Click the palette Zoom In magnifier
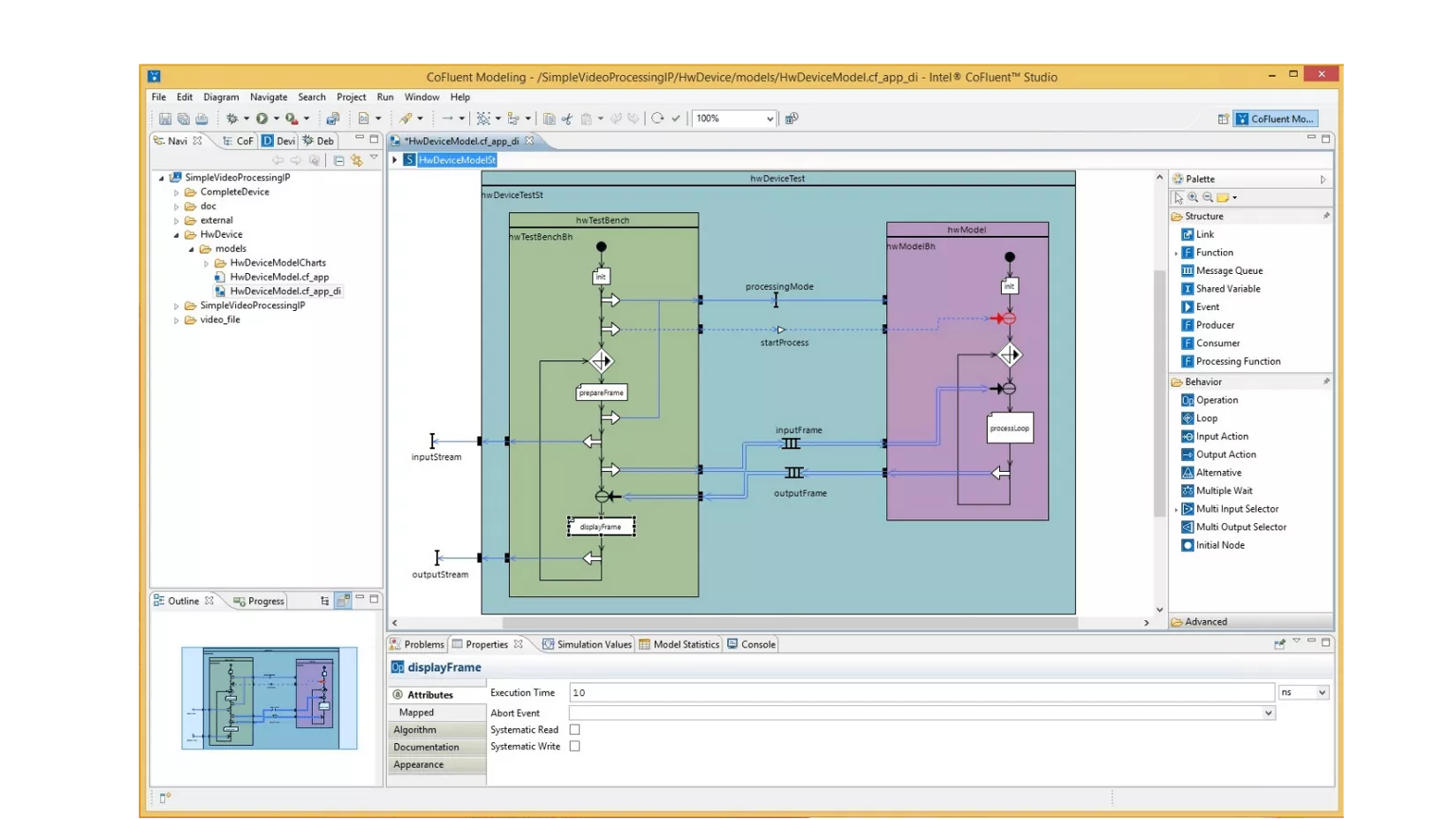The height and width of the screenshot is (819, 1456). click(1194, 198)
